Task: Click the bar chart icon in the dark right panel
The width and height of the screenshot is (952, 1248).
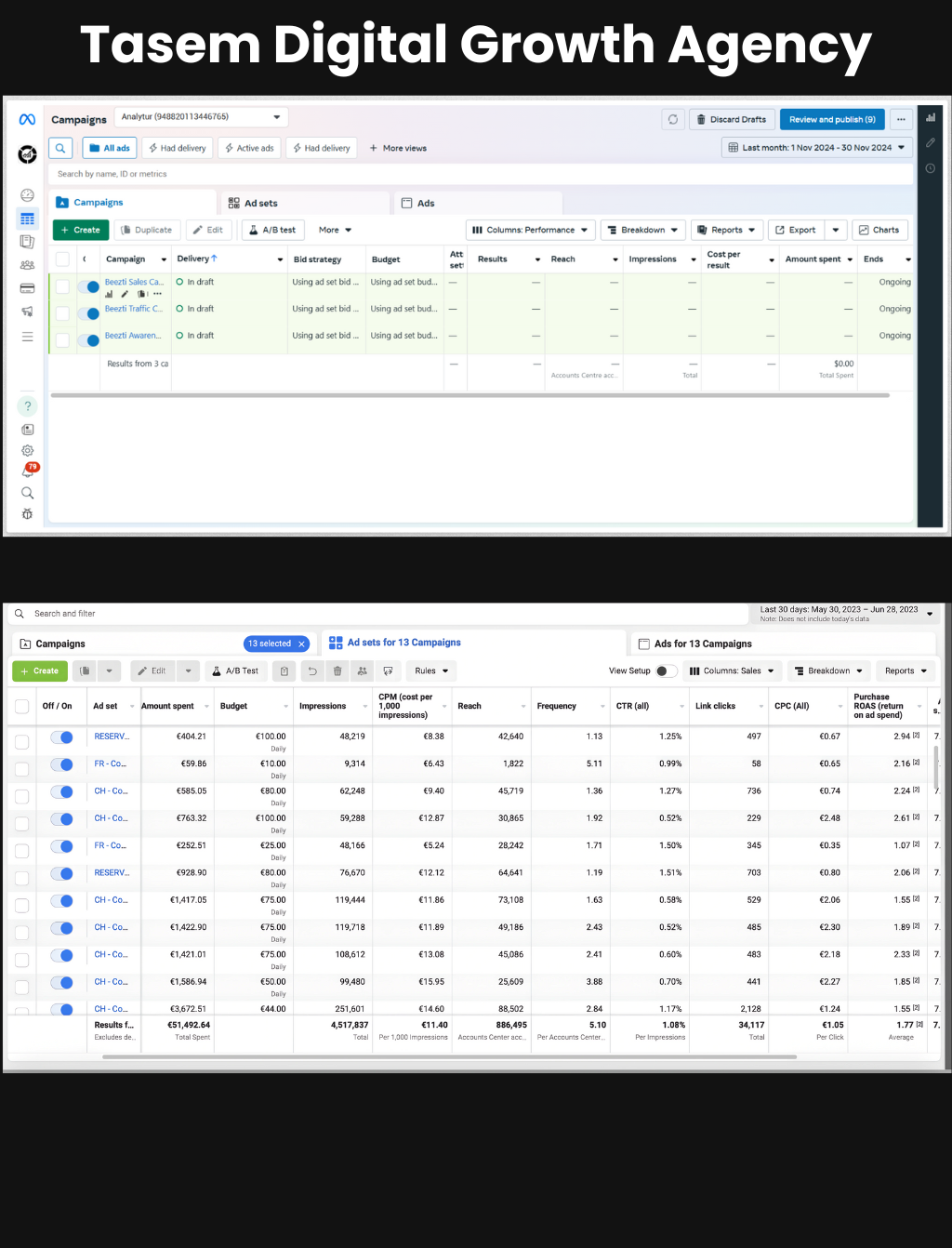Action: click(931, 117)
